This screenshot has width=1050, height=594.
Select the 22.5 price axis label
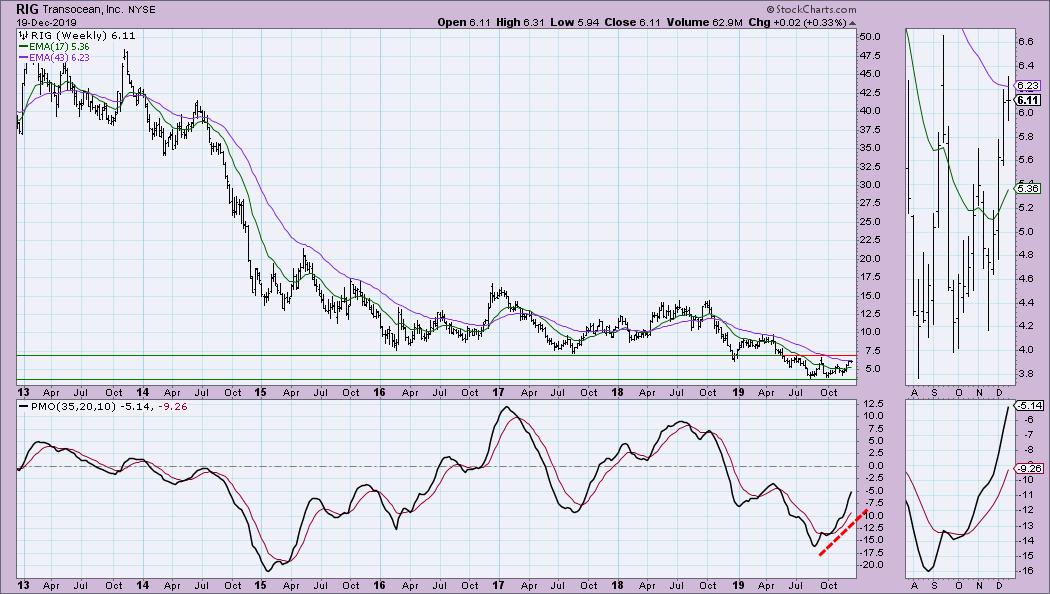pos(870,240)
